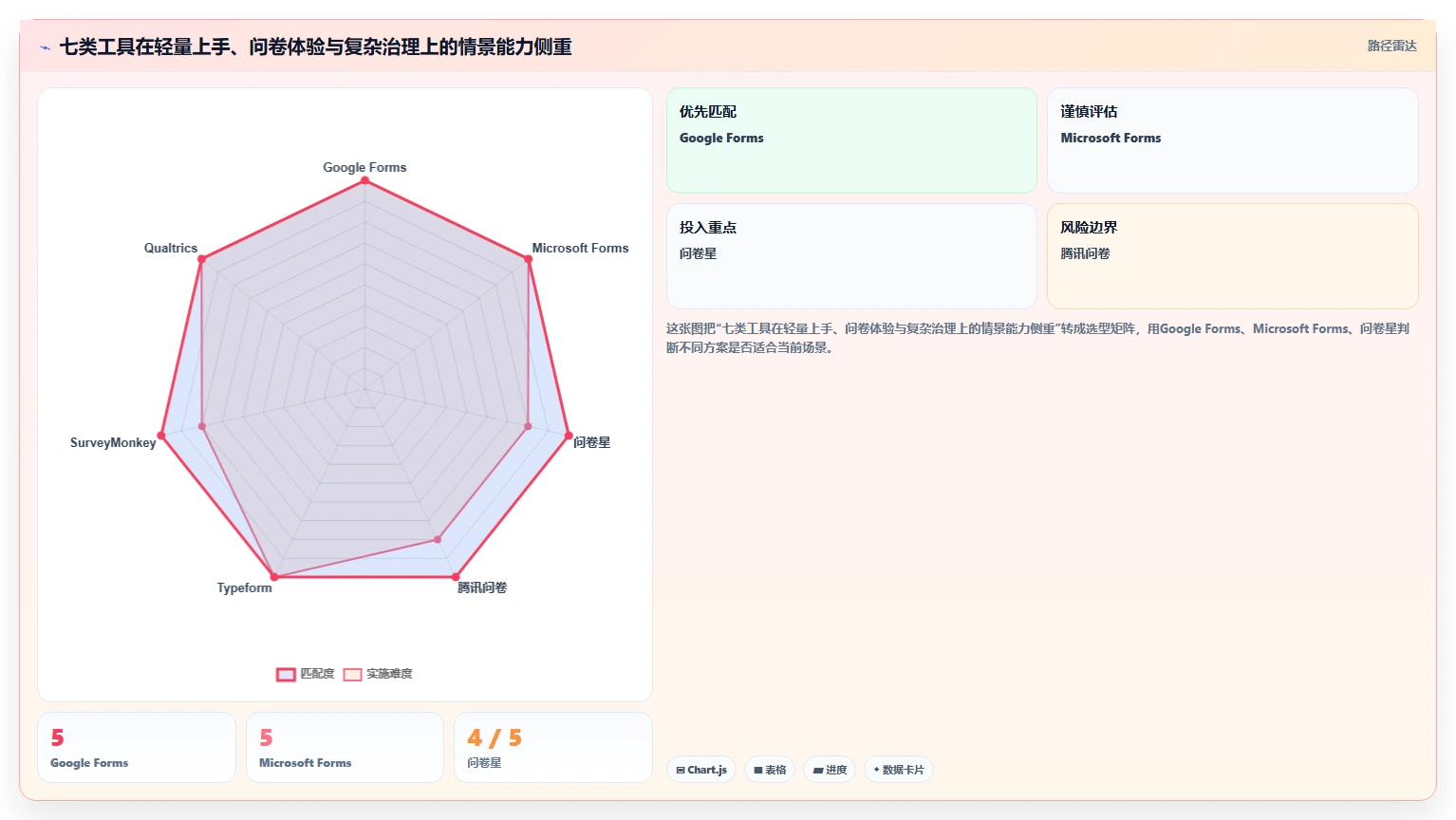Click the Typeform radar data point
The width and height of the screenshot is (1456, 820).
274,577
